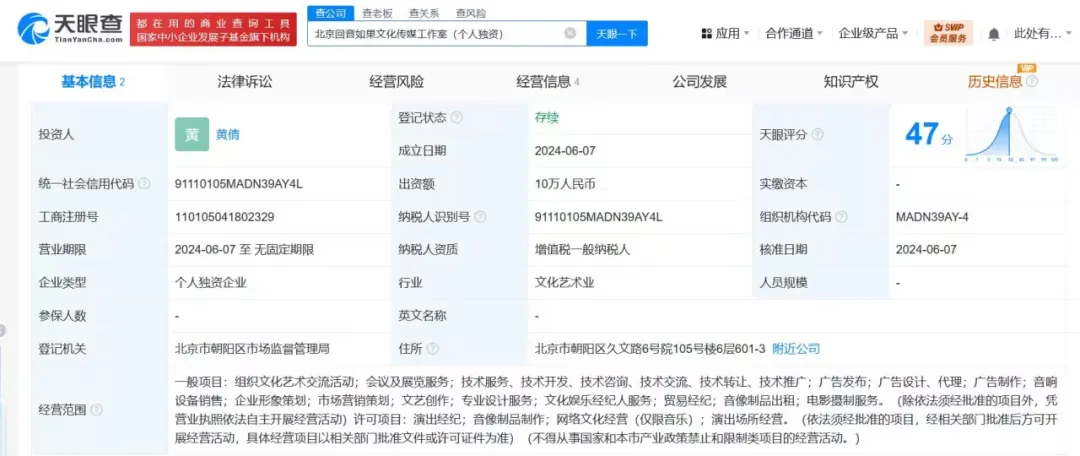Select registration number 110105041802329

tap(225, 217)
